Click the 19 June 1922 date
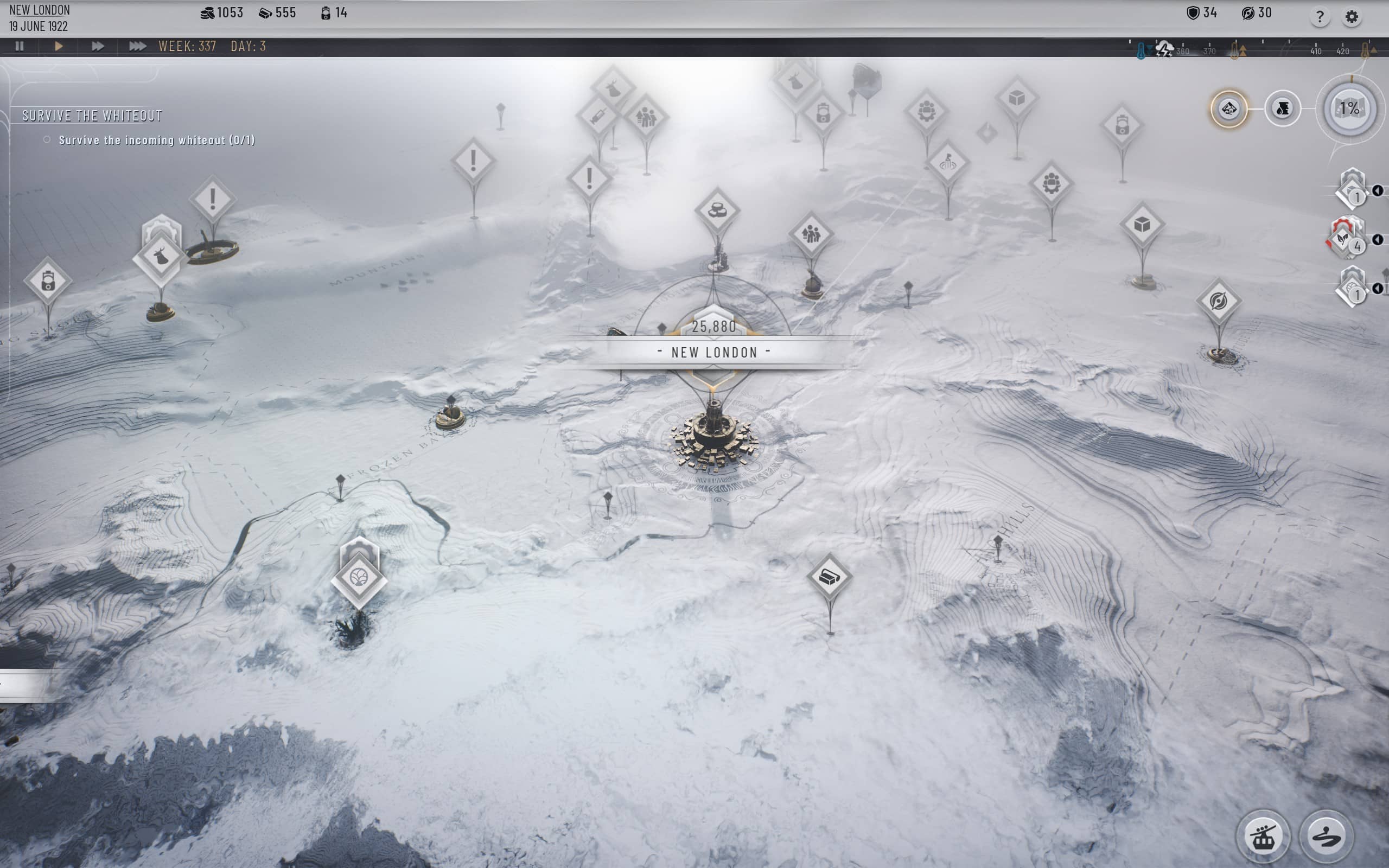This screenshot has height=868, width=1389. 39,27
